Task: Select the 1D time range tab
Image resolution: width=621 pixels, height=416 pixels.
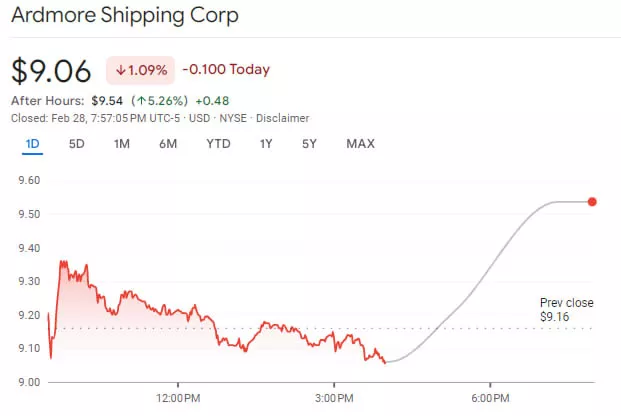Action: [x=32, y=144]
